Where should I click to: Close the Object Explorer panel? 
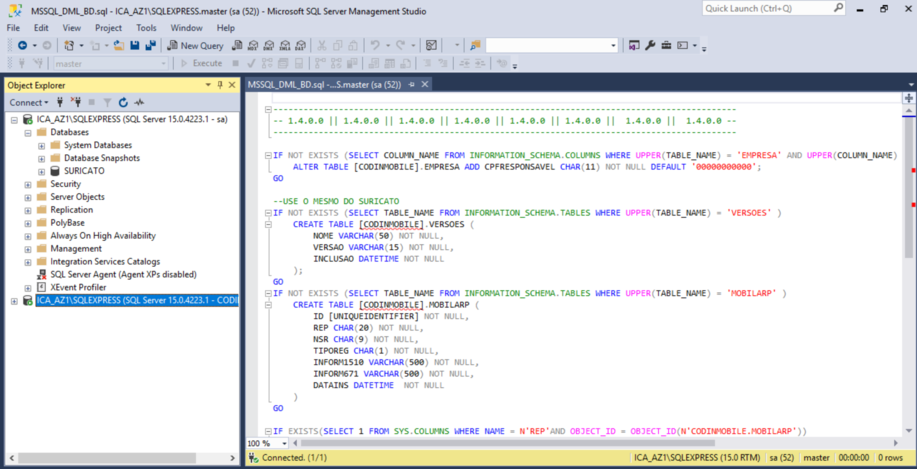[x=232, y=85]
